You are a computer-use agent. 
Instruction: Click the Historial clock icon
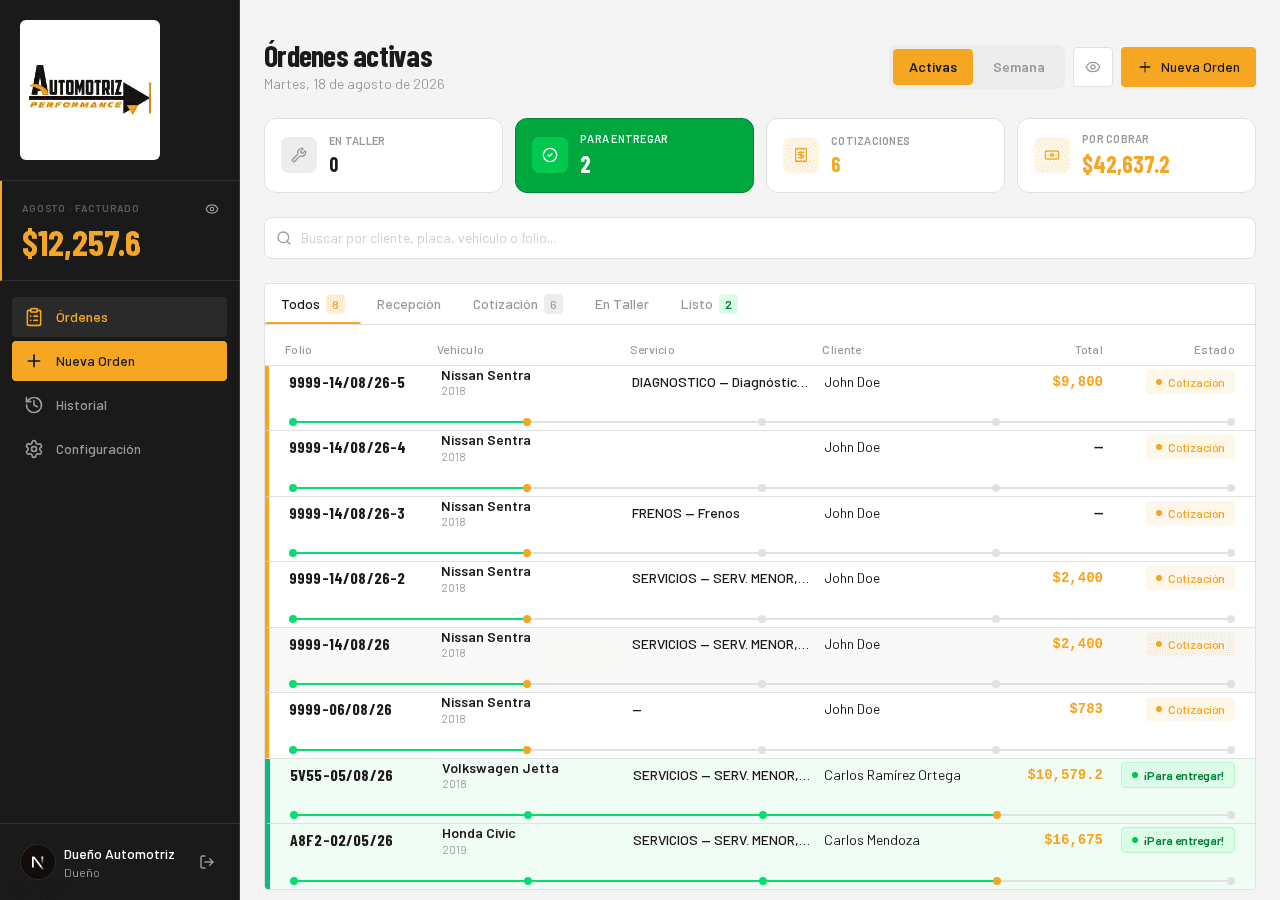coord(34,405)
